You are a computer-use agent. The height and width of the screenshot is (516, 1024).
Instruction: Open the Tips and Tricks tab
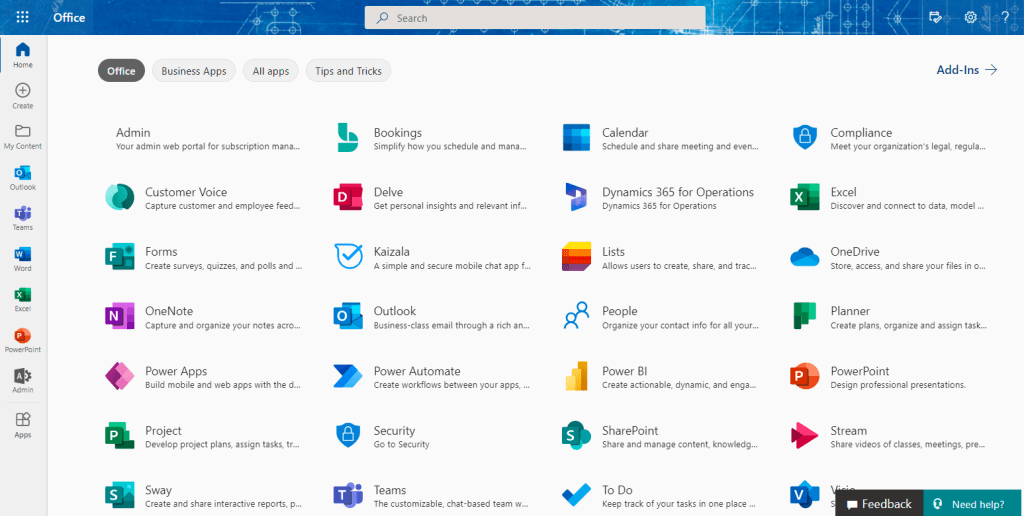point(348,71)
